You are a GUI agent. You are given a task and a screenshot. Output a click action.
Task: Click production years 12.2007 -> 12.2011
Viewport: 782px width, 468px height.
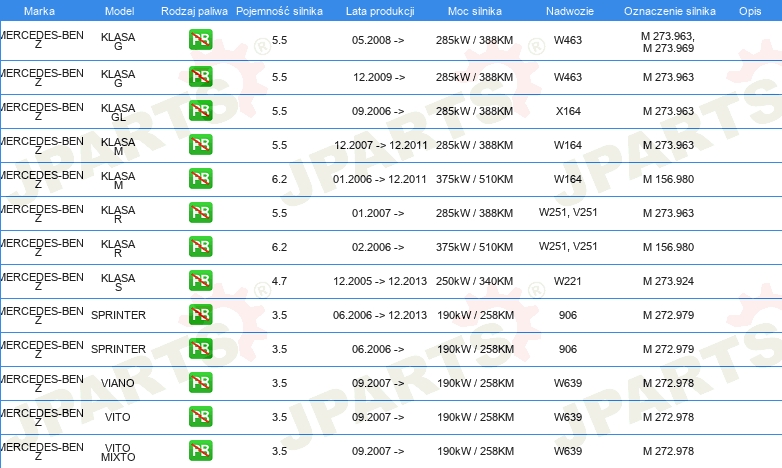click(381, 145)
